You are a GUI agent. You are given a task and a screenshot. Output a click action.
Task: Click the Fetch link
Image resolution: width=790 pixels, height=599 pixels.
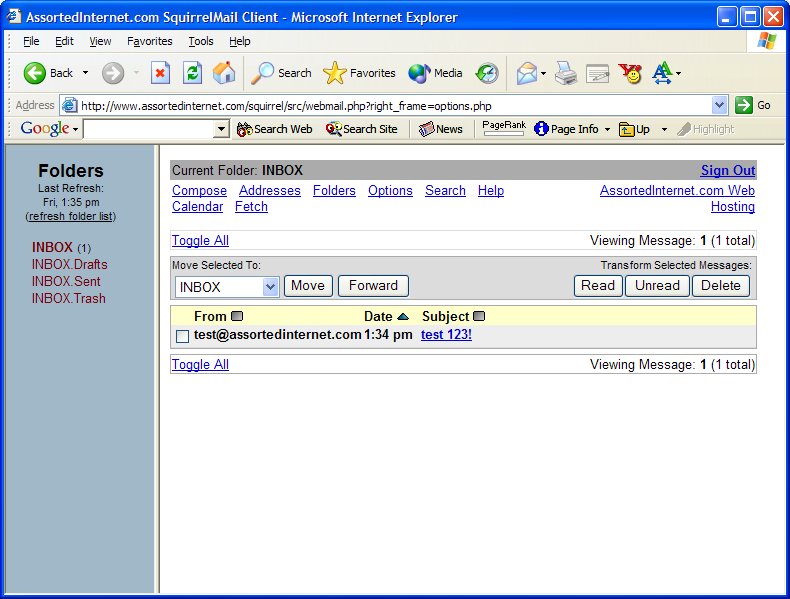251,207
